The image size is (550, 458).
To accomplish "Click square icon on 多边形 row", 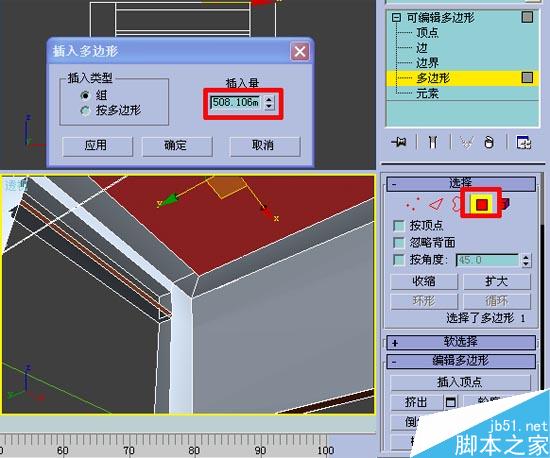I will [x=527, y=77].
